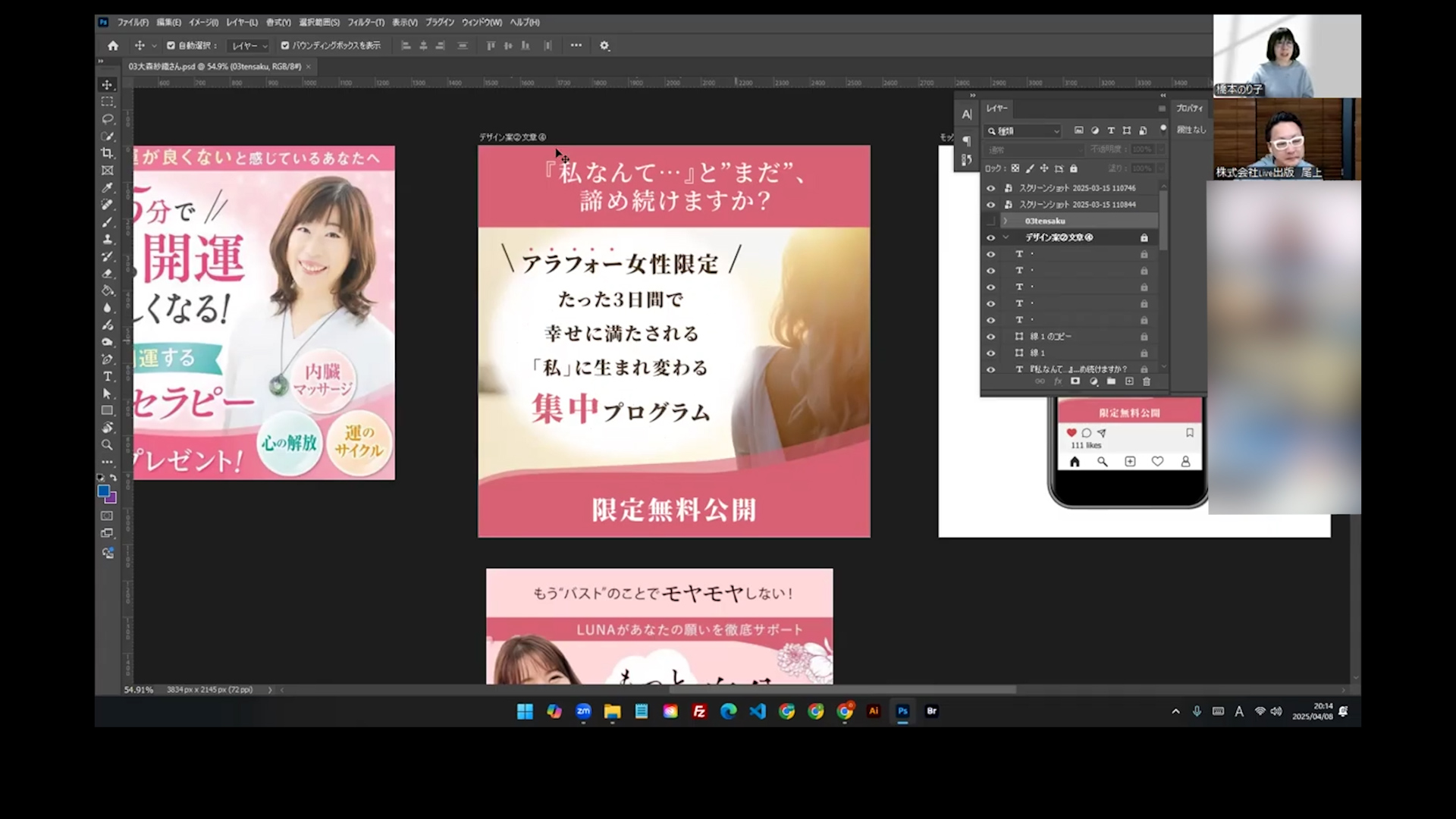Viewport: 1456px width, 819px height.
Task: Show the 03tensaku group layer
Action: (x=990, y=221)
